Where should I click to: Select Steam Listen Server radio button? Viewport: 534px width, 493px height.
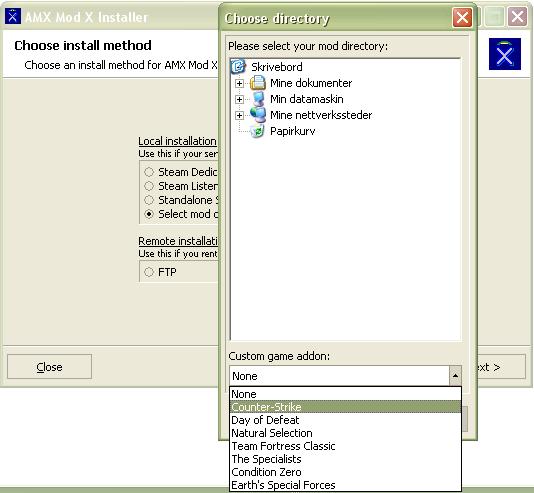click(149, 186)
